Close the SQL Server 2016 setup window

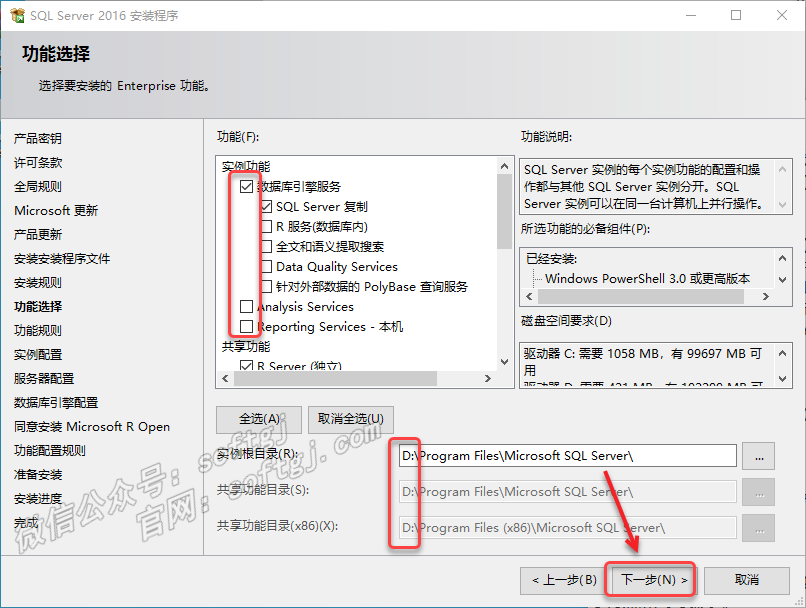[782, 15]
